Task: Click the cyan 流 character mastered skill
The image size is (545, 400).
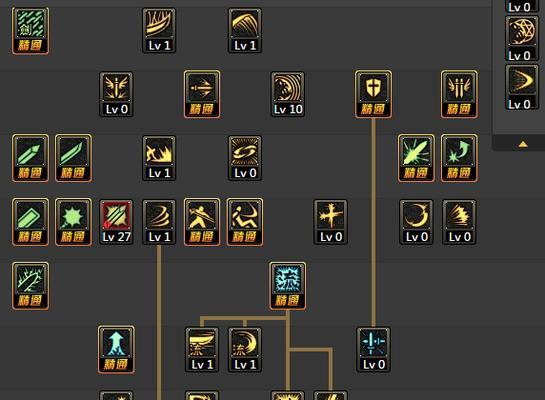Action: point(288,286)
